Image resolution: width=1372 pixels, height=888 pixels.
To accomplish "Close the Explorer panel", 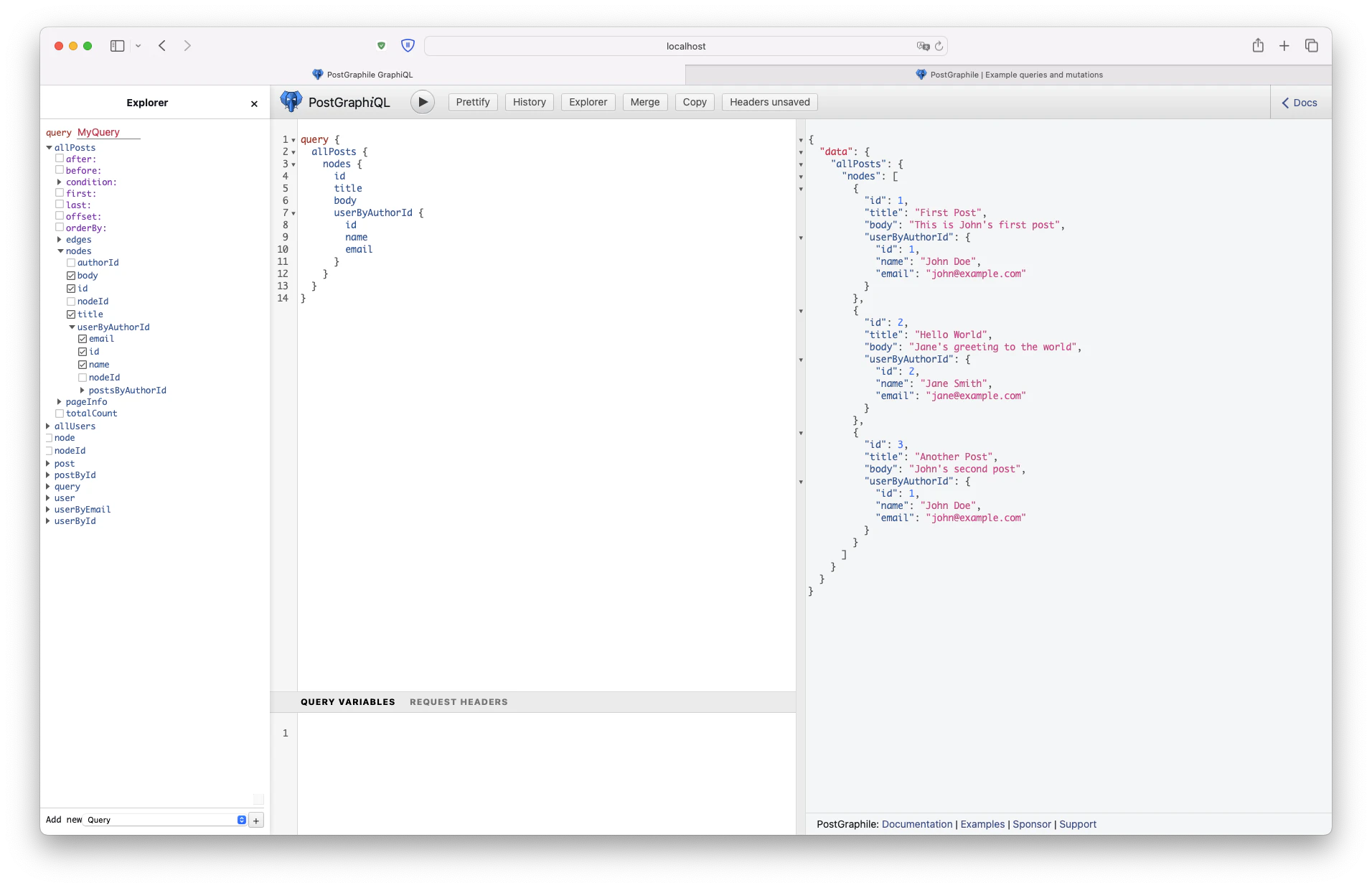I will click(253, 103).
